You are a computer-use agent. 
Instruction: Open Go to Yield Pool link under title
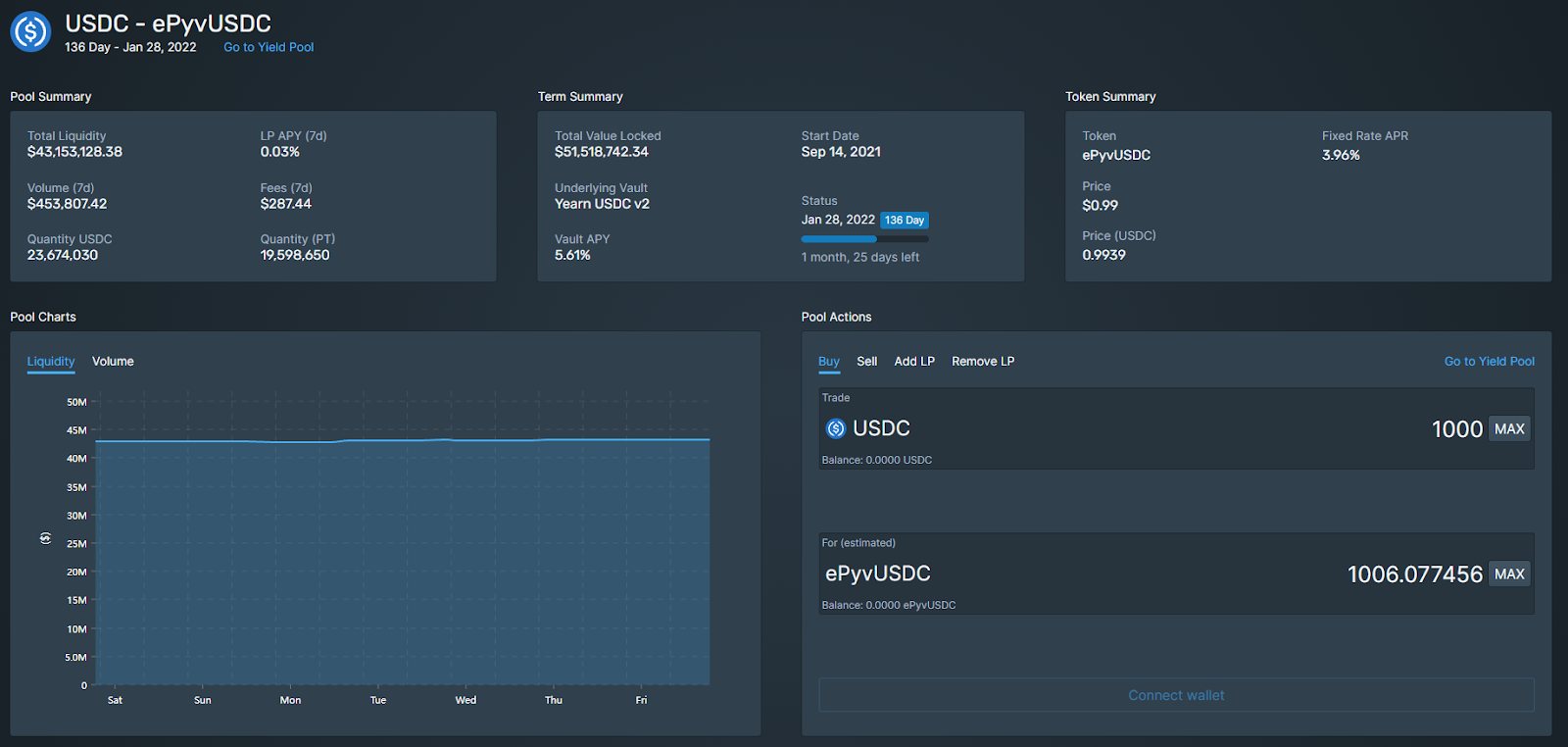269,47
